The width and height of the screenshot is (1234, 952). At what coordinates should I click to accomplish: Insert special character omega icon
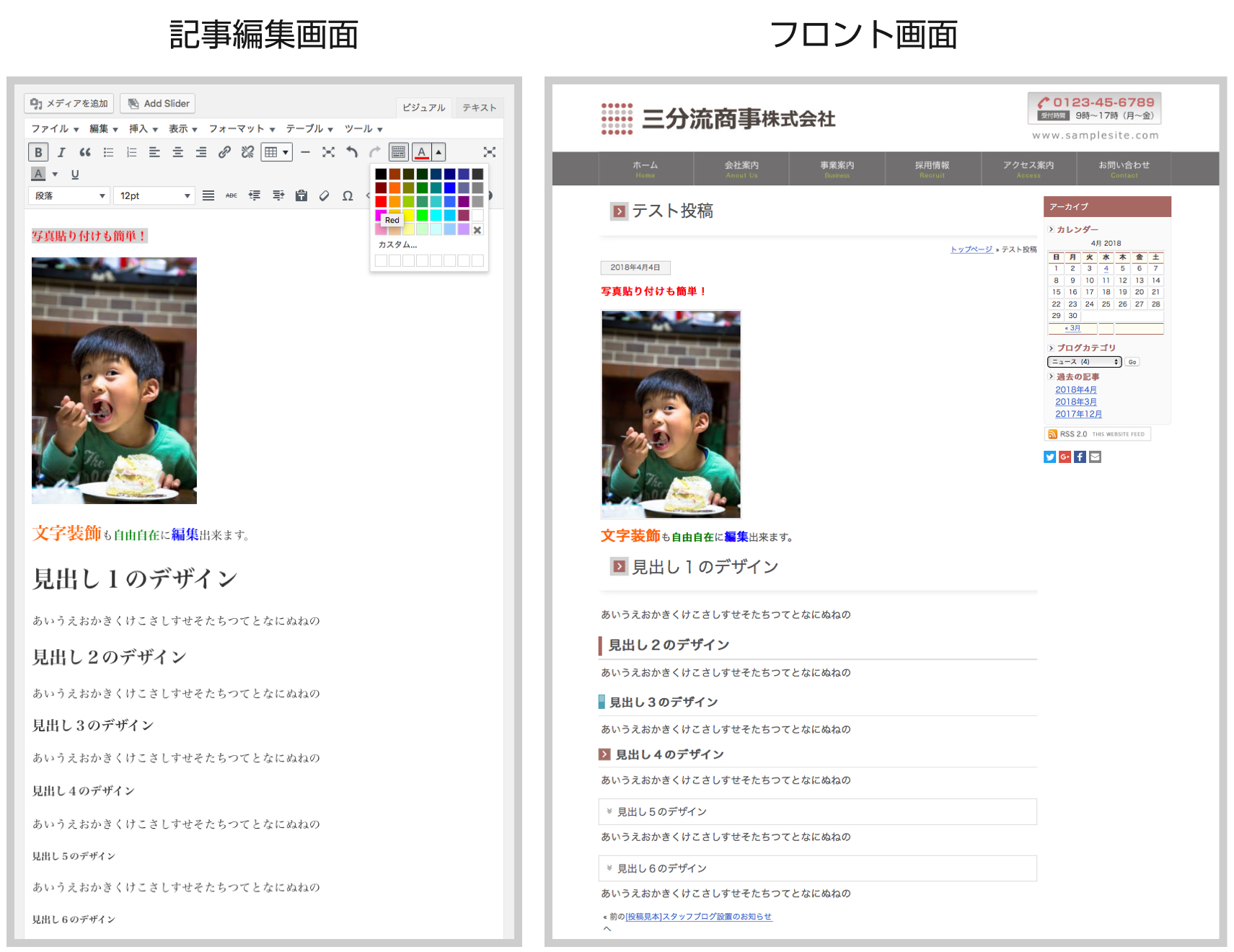348,195
